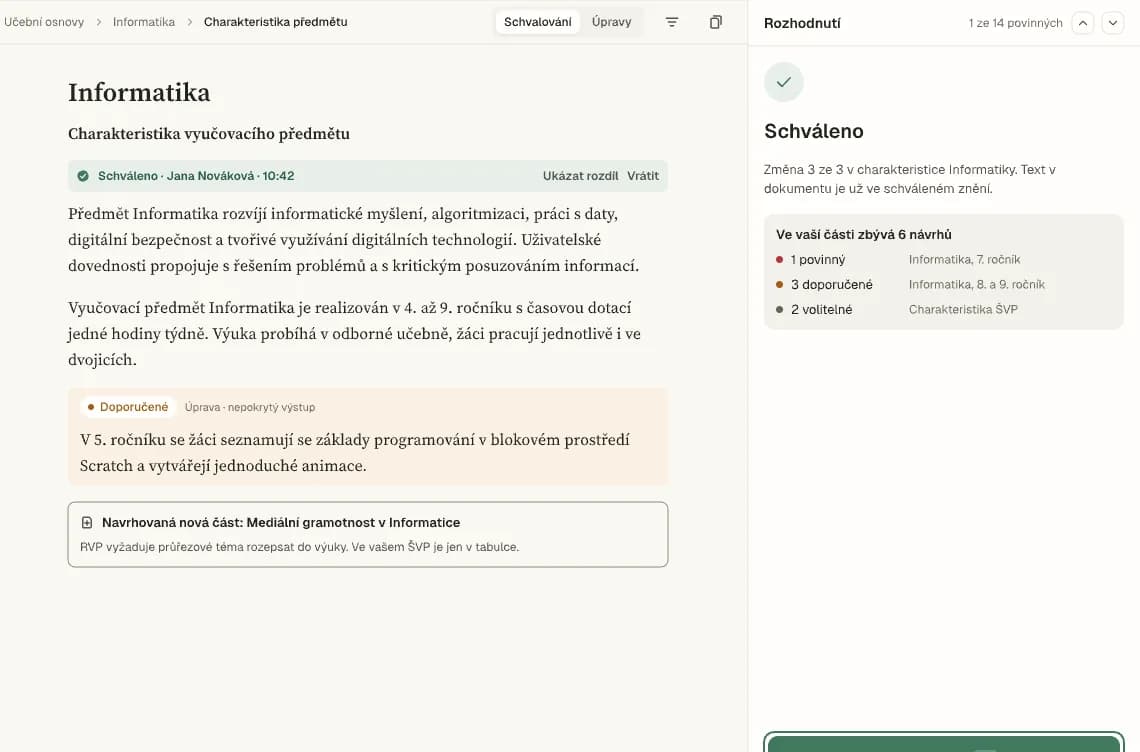Open the proposed section Mediální gramotnost card
Viewport: 1140px width, 752px height.
tap(368, 535)
